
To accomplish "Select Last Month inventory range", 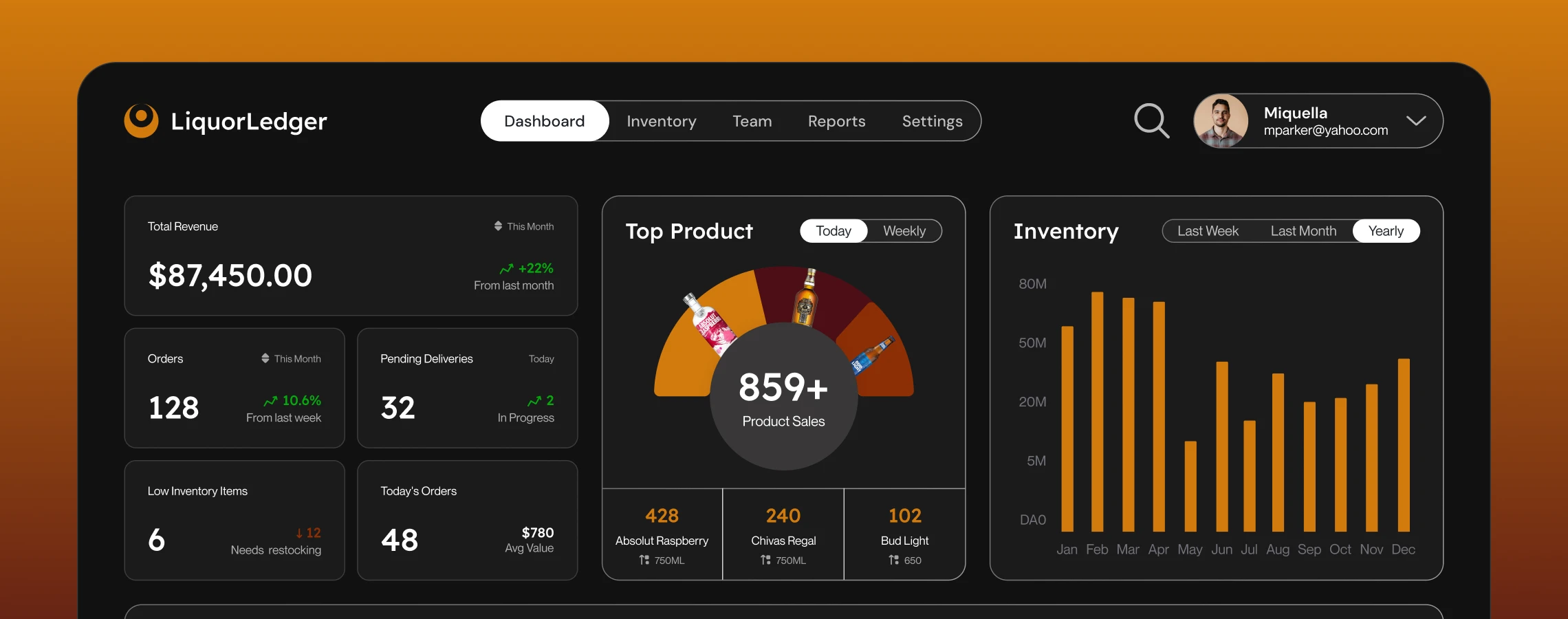I will pos(1303,231).
